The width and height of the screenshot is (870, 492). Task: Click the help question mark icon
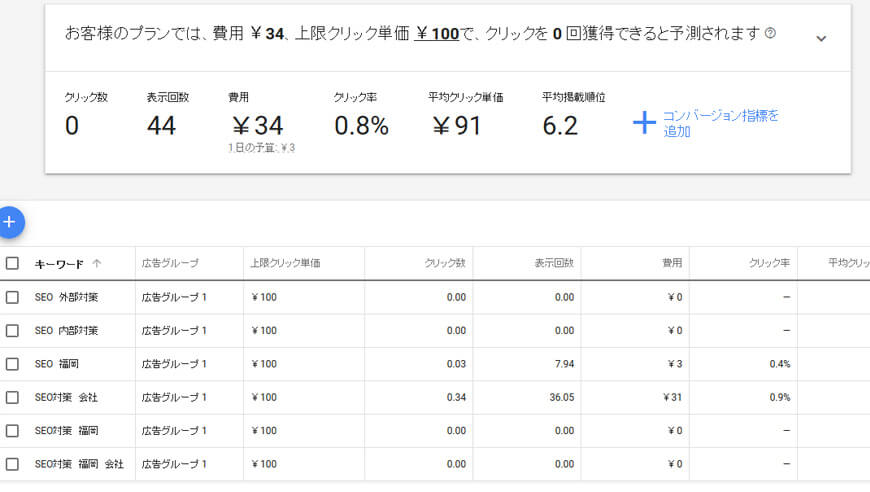(x=770, y=34)
